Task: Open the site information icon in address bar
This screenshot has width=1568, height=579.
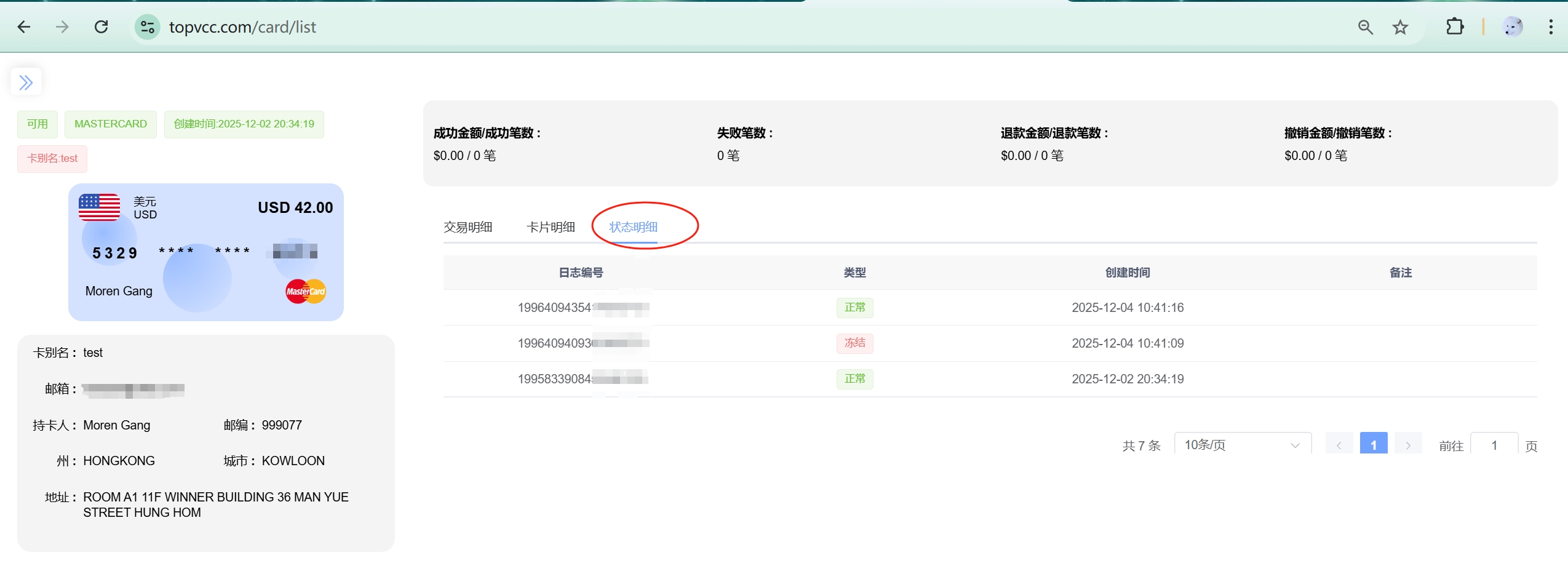Action: [148, 27]
